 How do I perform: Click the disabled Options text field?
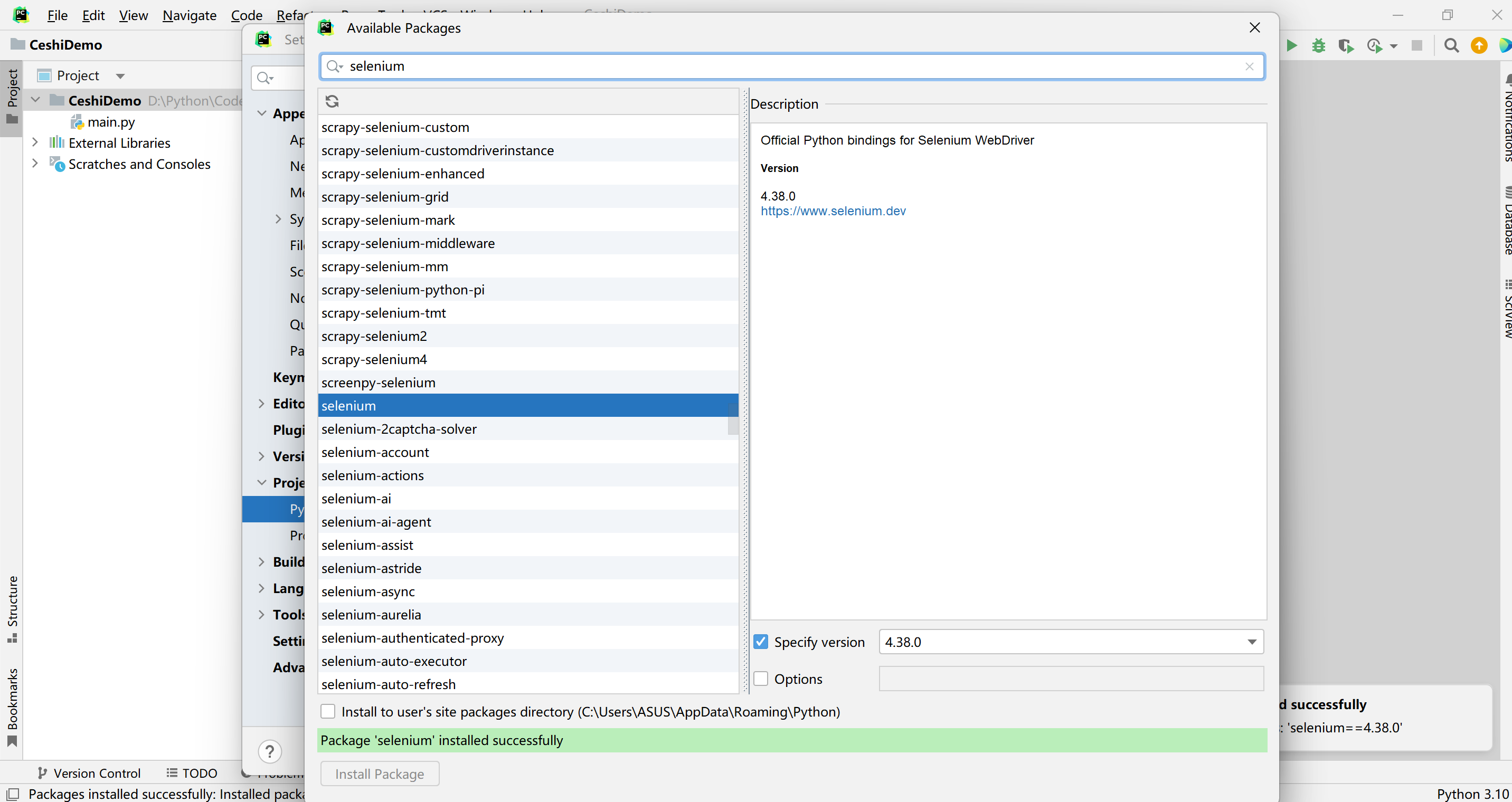coord(1071,679)
